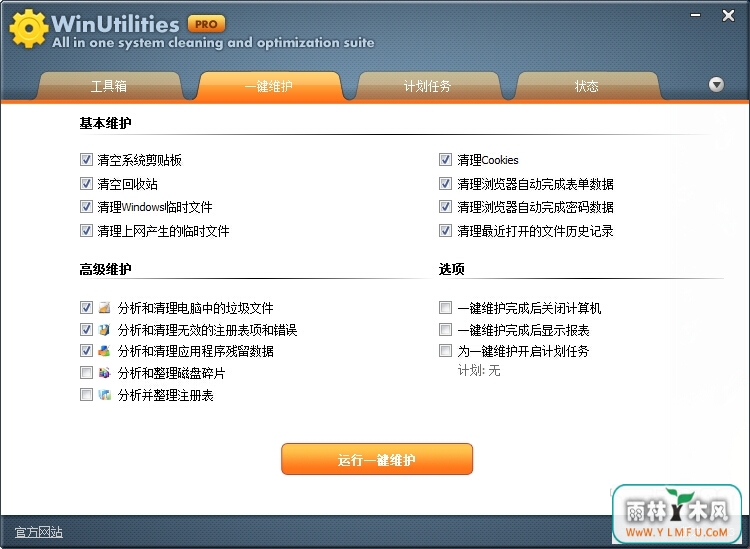Click the disk defragment icon
750x549 pixels.
104,373
